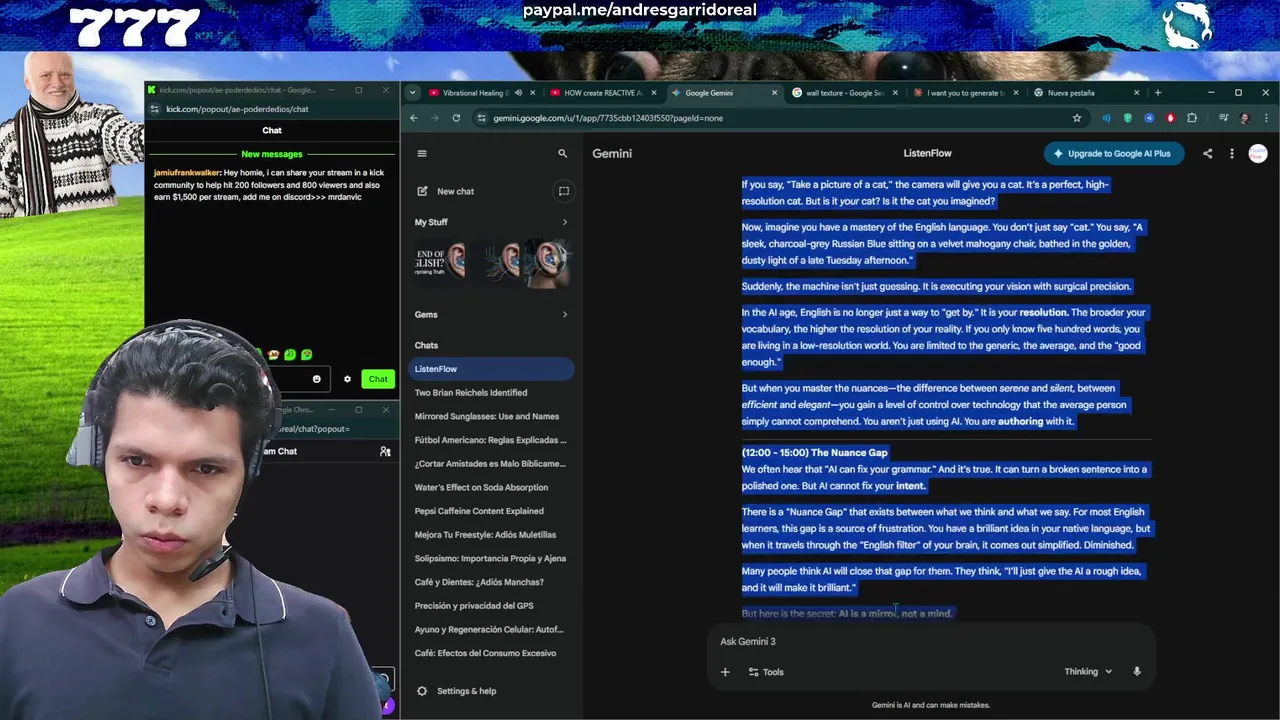
Task: Open the 'Pepsi Caffeine Content Explained' chat
Action: 490,511
